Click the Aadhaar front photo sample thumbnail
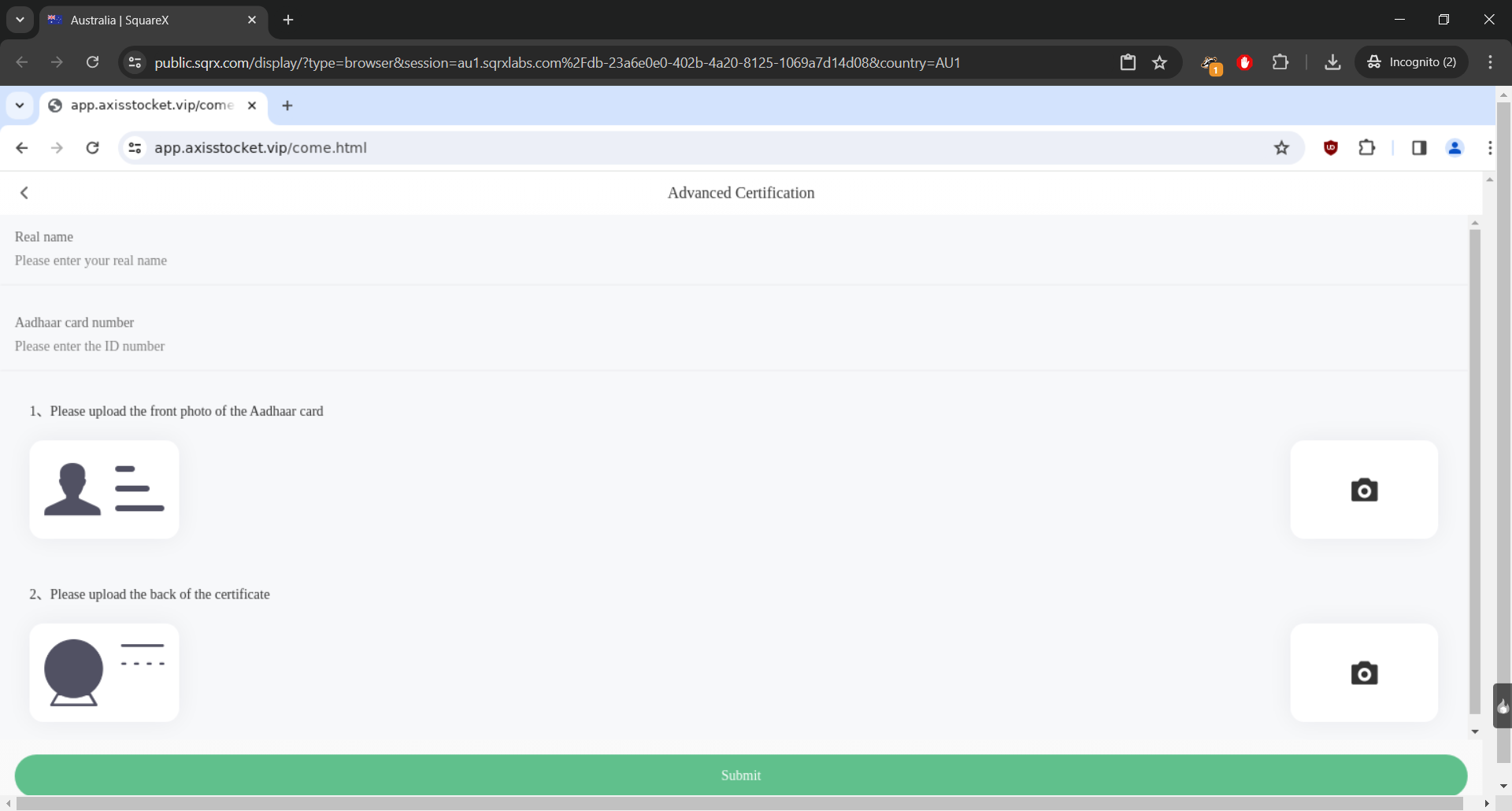The width and height of the screenshot is (1512, 811). click(x=104, y=490)
